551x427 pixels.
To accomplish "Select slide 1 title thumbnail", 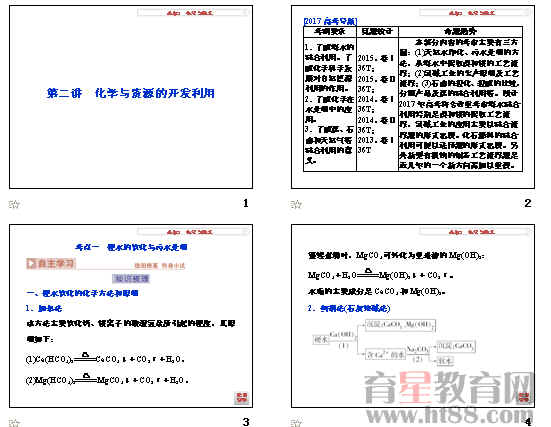I will point(131,97).
